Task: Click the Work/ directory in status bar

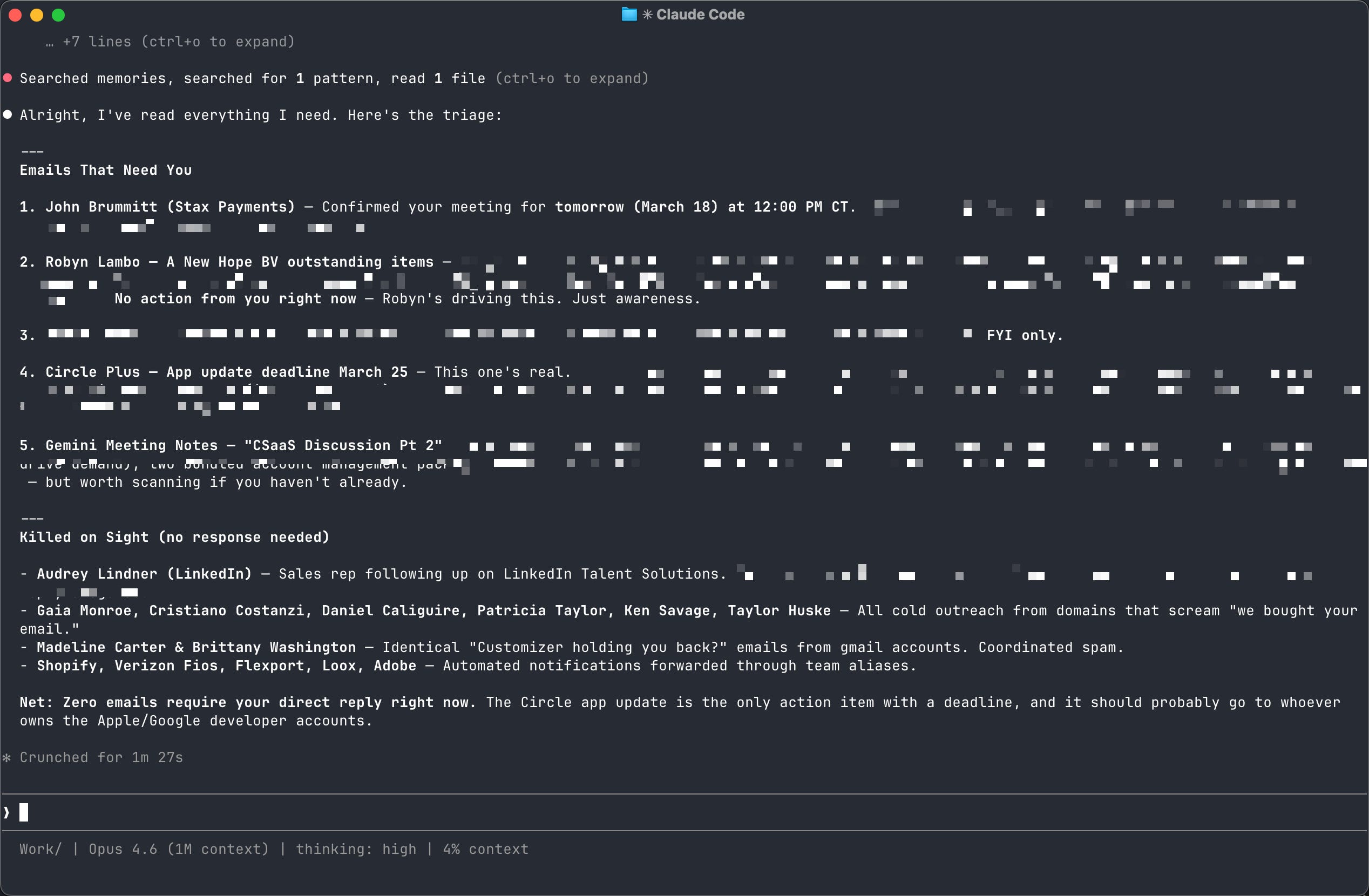Action: pyautogui.click(x=40, y=849)
